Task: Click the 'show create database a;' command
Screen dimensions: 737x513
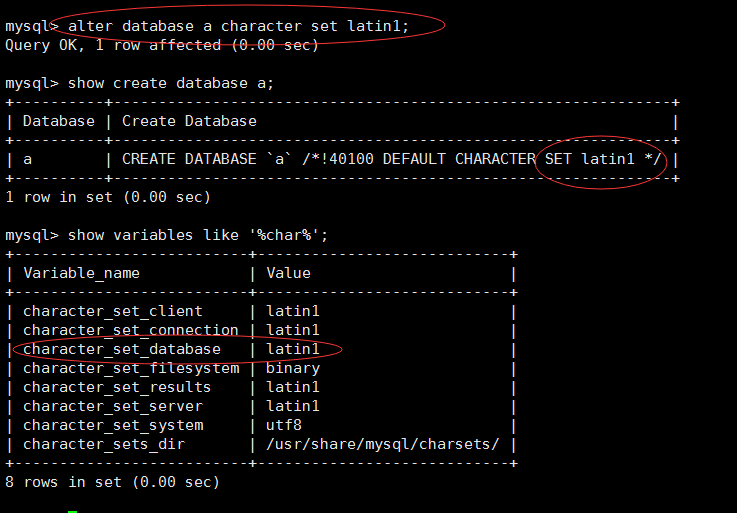Action: click(171, 83)
